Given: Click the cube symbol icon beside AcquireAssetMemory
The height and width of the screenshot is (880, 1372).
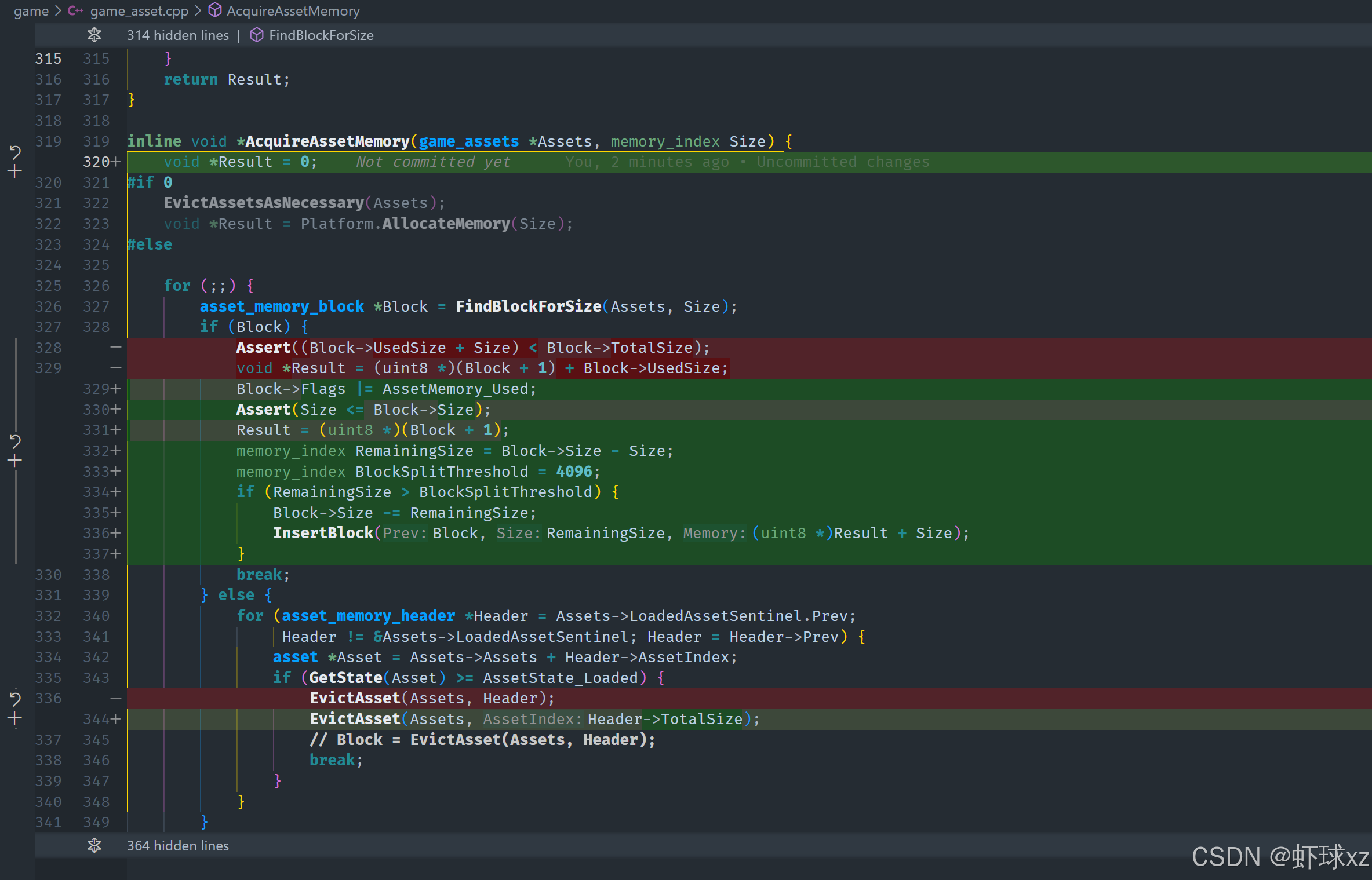Looking at the screenshot, I should click(215, 11).
